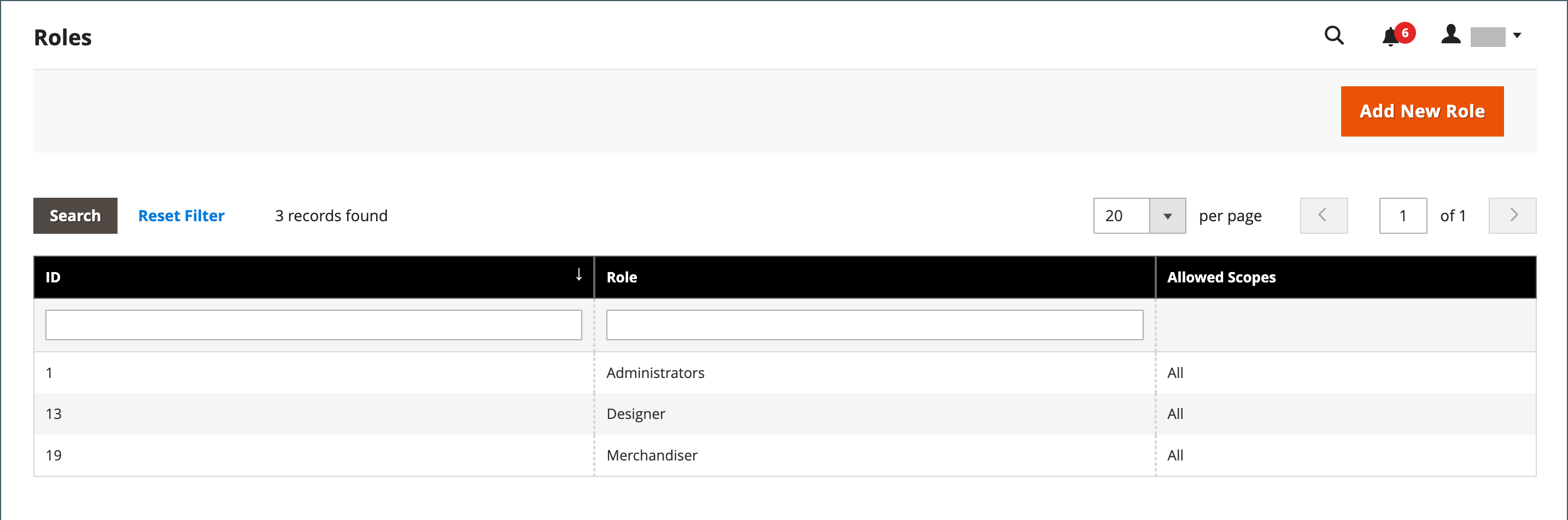Screen dimensions: 1568x520
Task: Click the Role column header
Action: coord(622,277)
